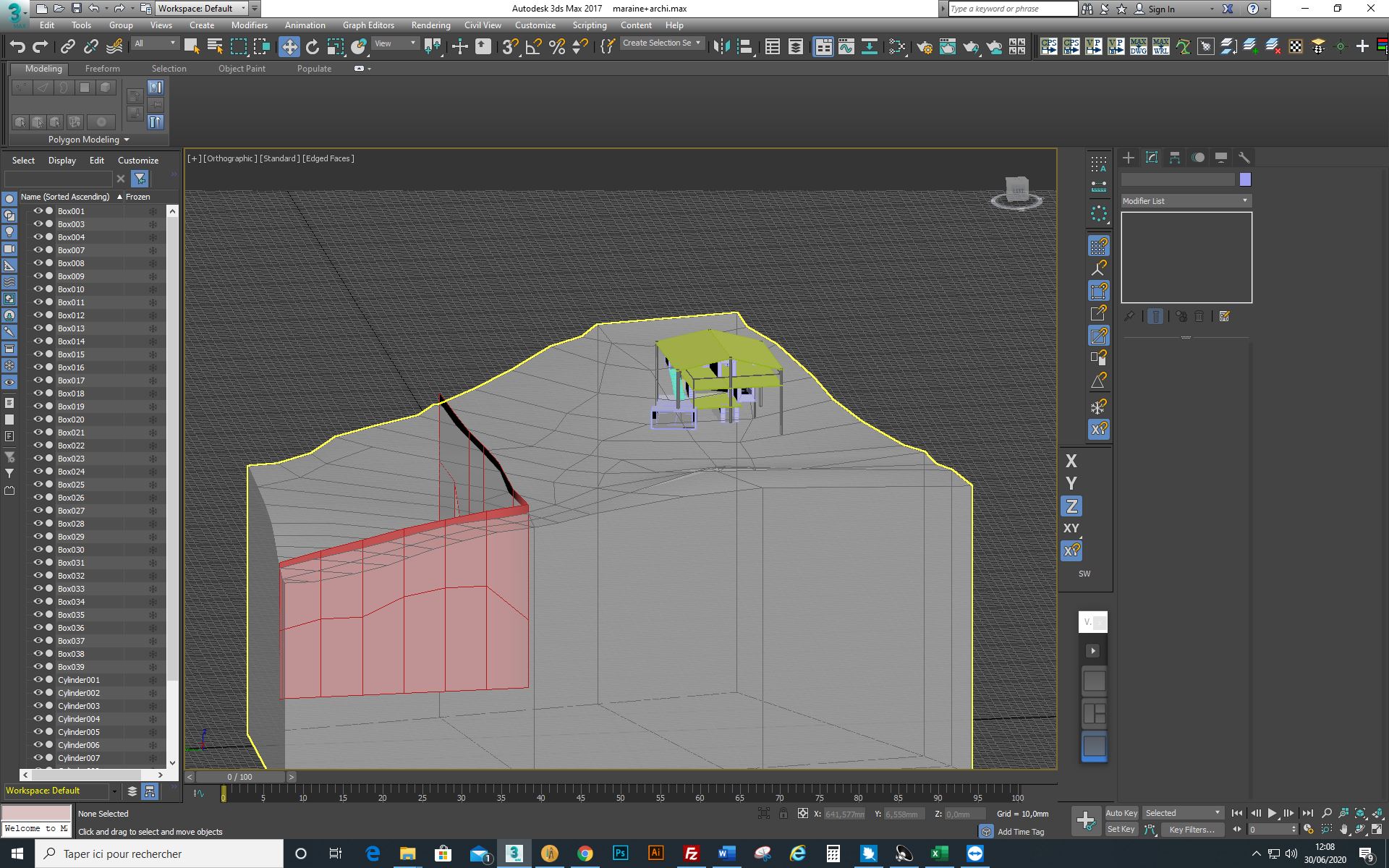Open the Modify panel tab
This screenshot has height=868, width=1389.
click(1152, 158)
